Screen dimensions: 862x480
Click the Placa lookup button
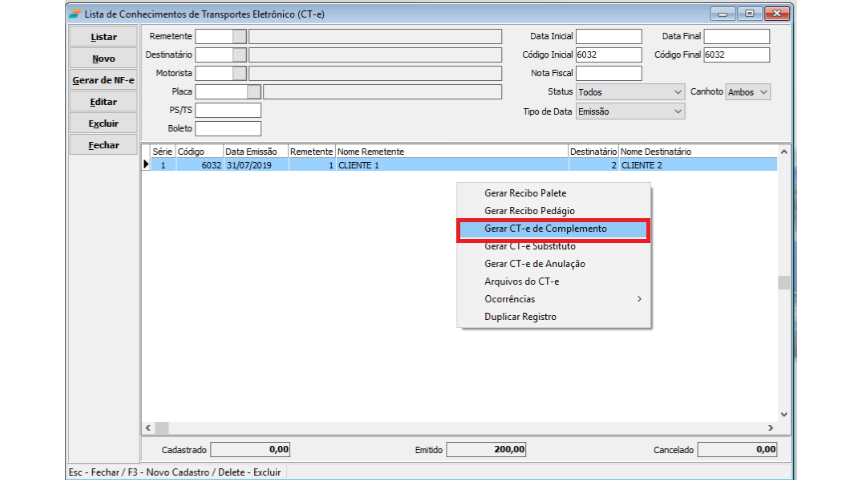(x=254, y=92)
